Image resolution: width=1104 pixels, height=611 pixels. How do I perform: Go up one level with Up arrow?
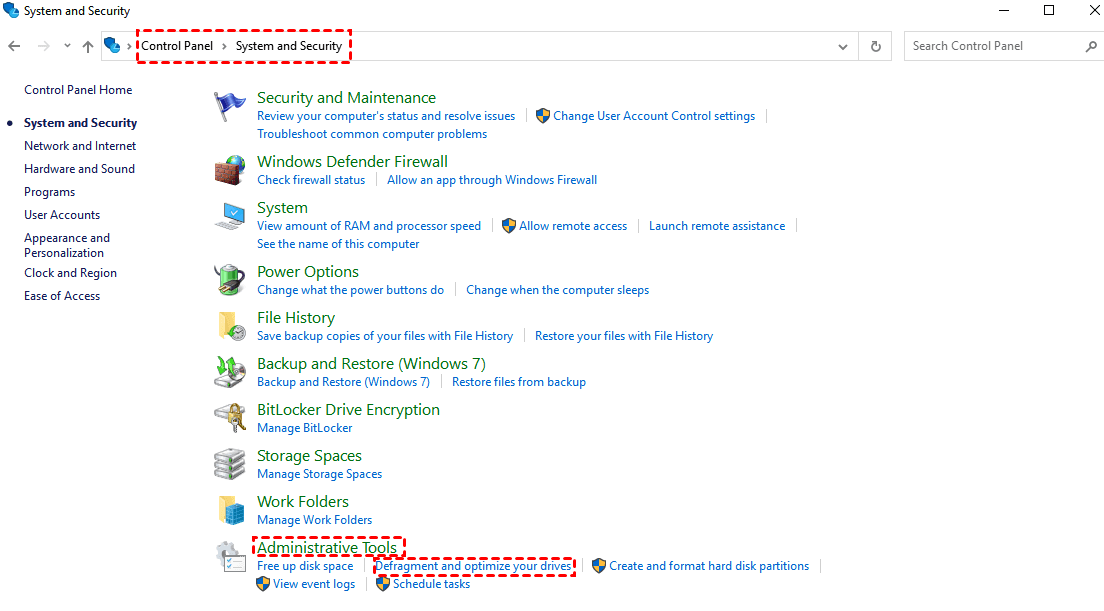point(88,46)
